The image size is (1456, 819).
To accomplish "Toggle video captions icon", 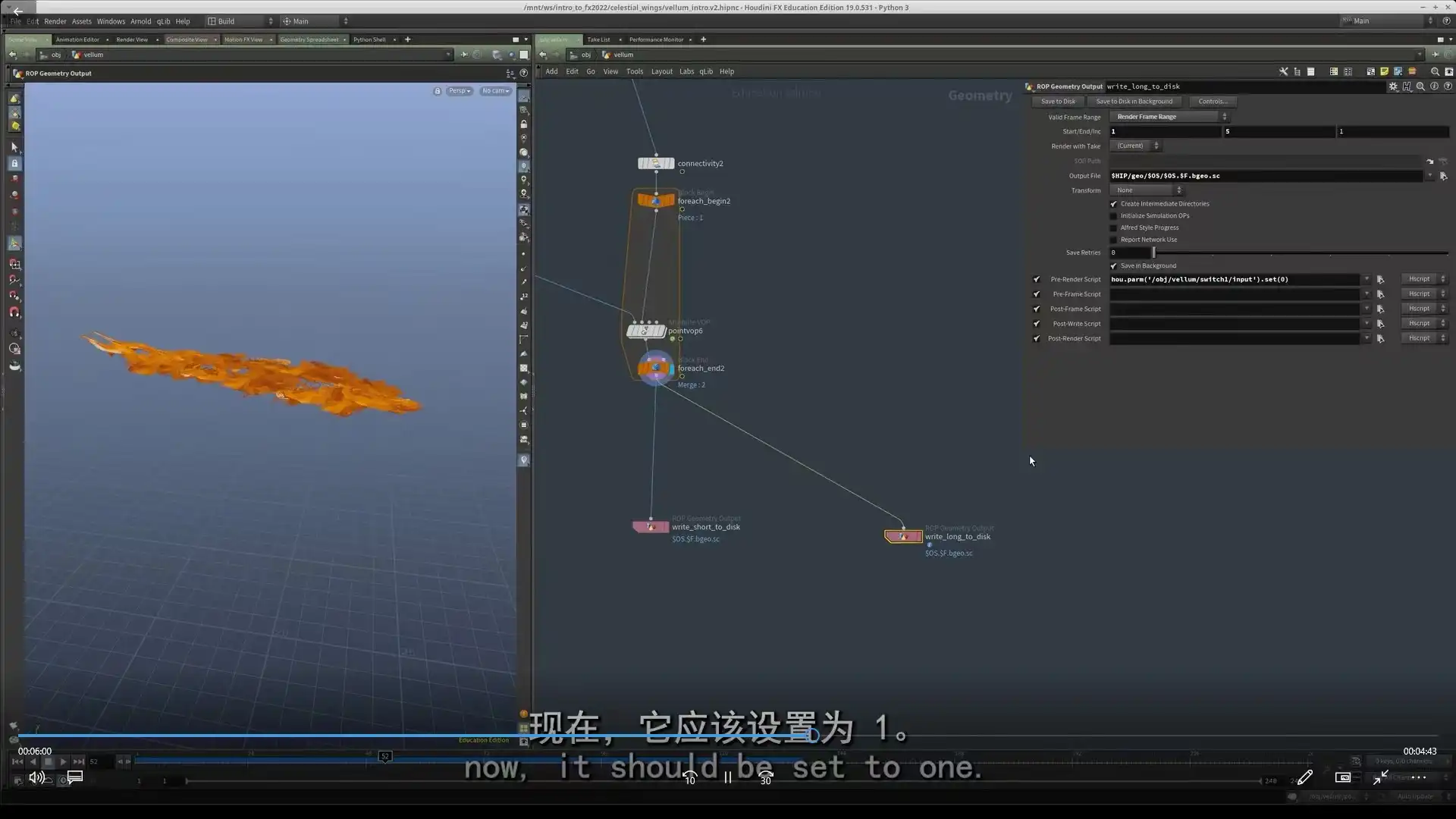I will 74,777.
